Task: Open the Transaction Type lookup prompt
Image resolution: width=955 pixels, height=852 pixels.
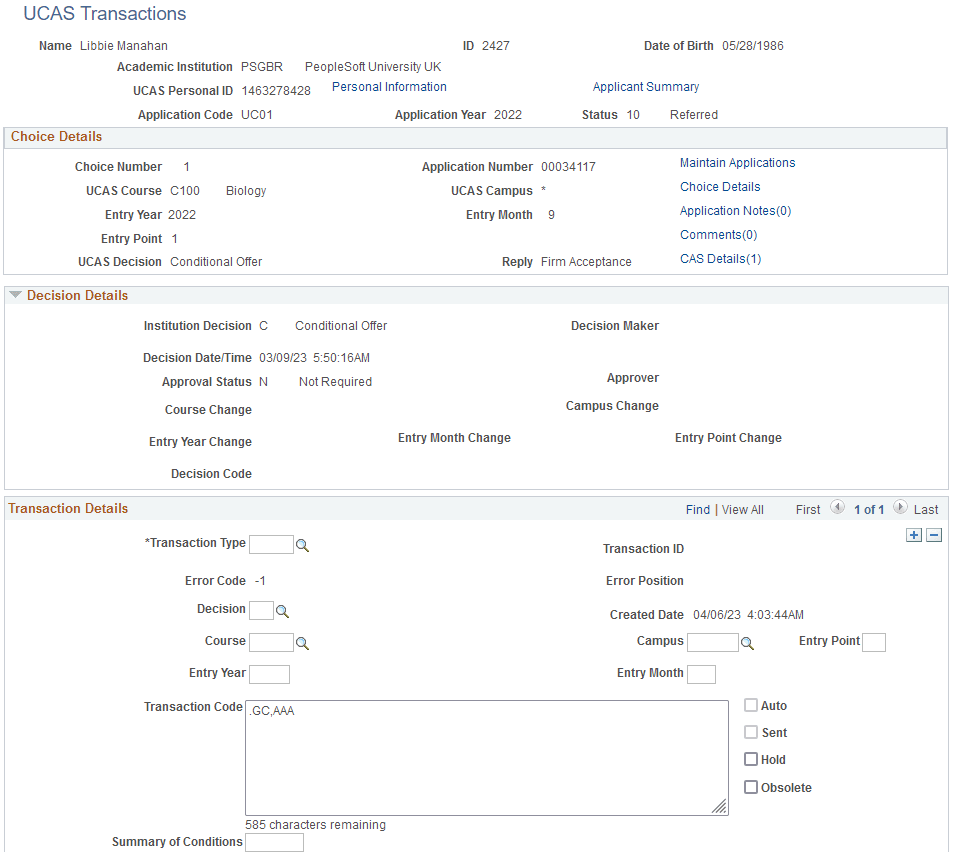Action: (x=303, y=544)
